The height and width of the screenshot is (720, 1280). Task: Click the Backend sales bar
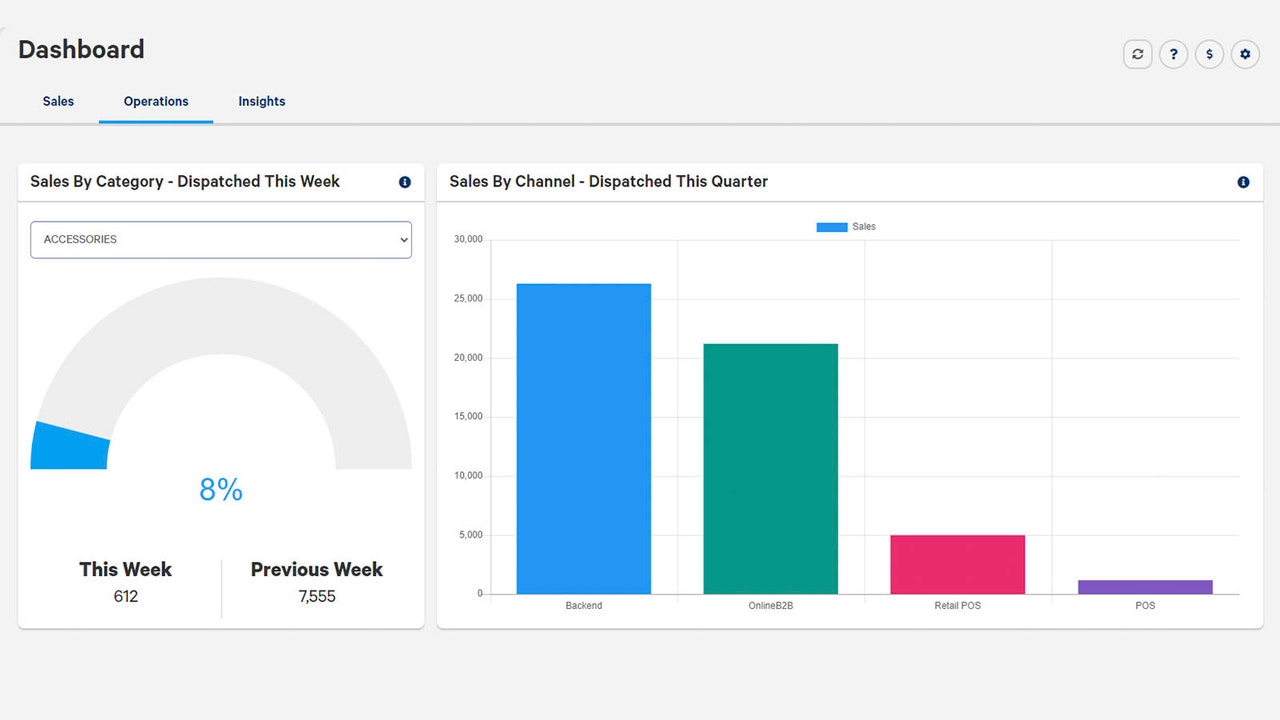[x=583, y=438]
